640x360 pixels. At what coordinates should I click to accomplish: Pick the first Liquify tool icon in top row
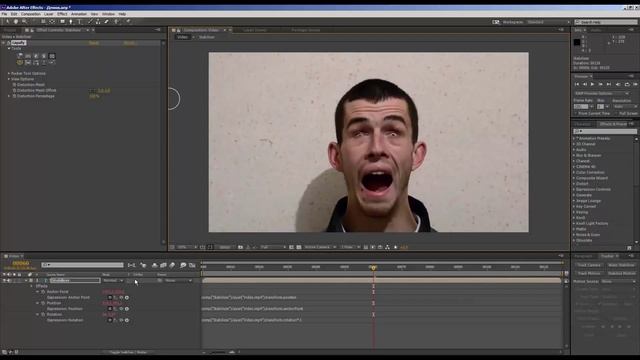(20, 56)
